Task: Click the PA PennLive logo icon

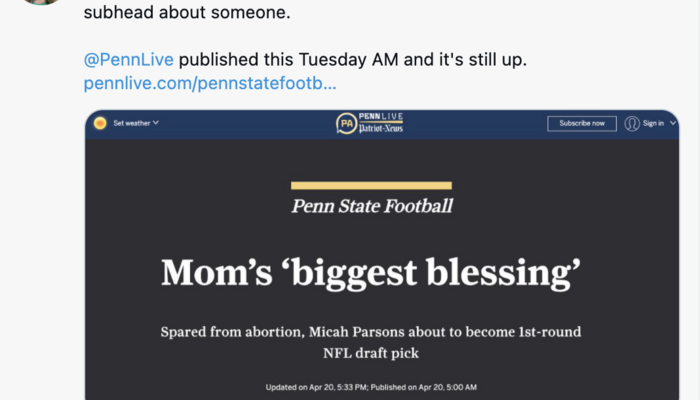Action: 346,124
